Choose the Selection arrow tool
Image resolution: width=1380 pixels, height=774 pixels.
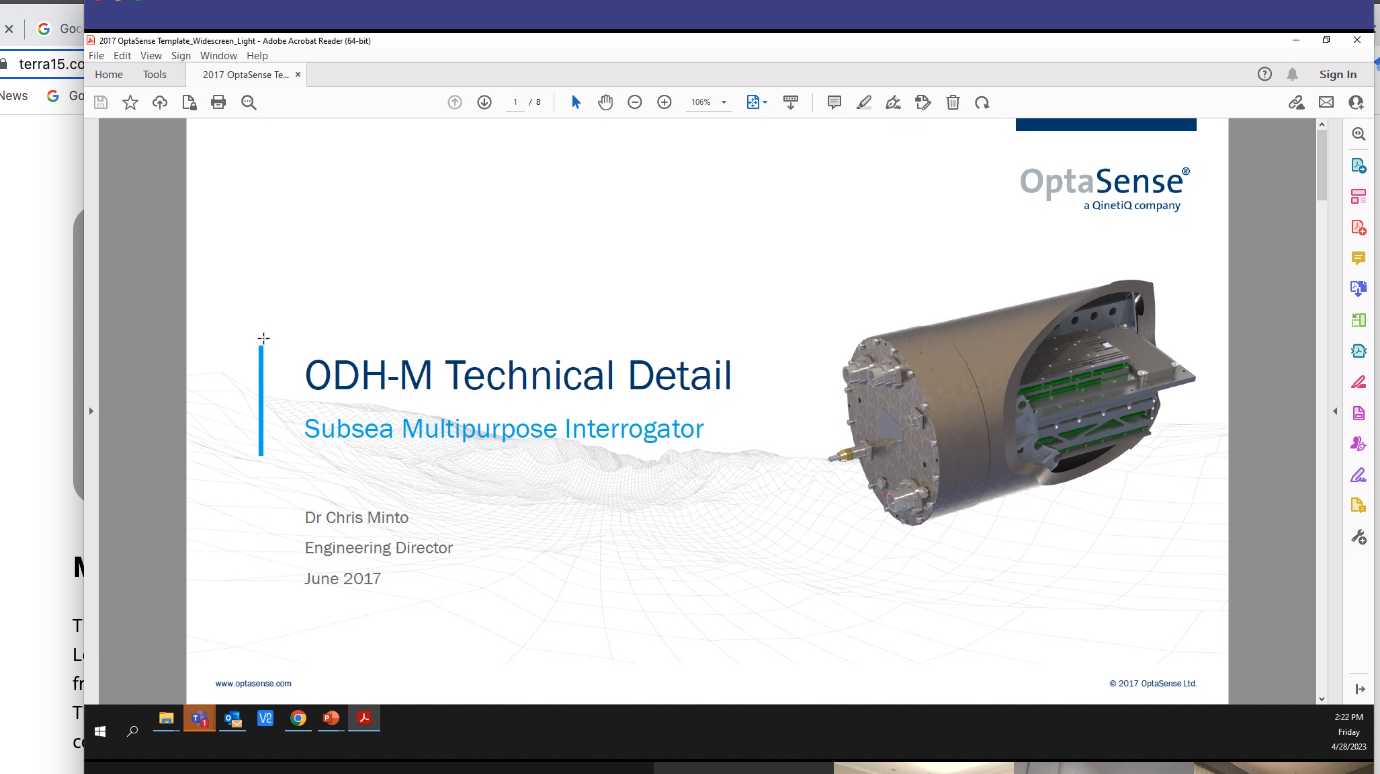point(576,102)
